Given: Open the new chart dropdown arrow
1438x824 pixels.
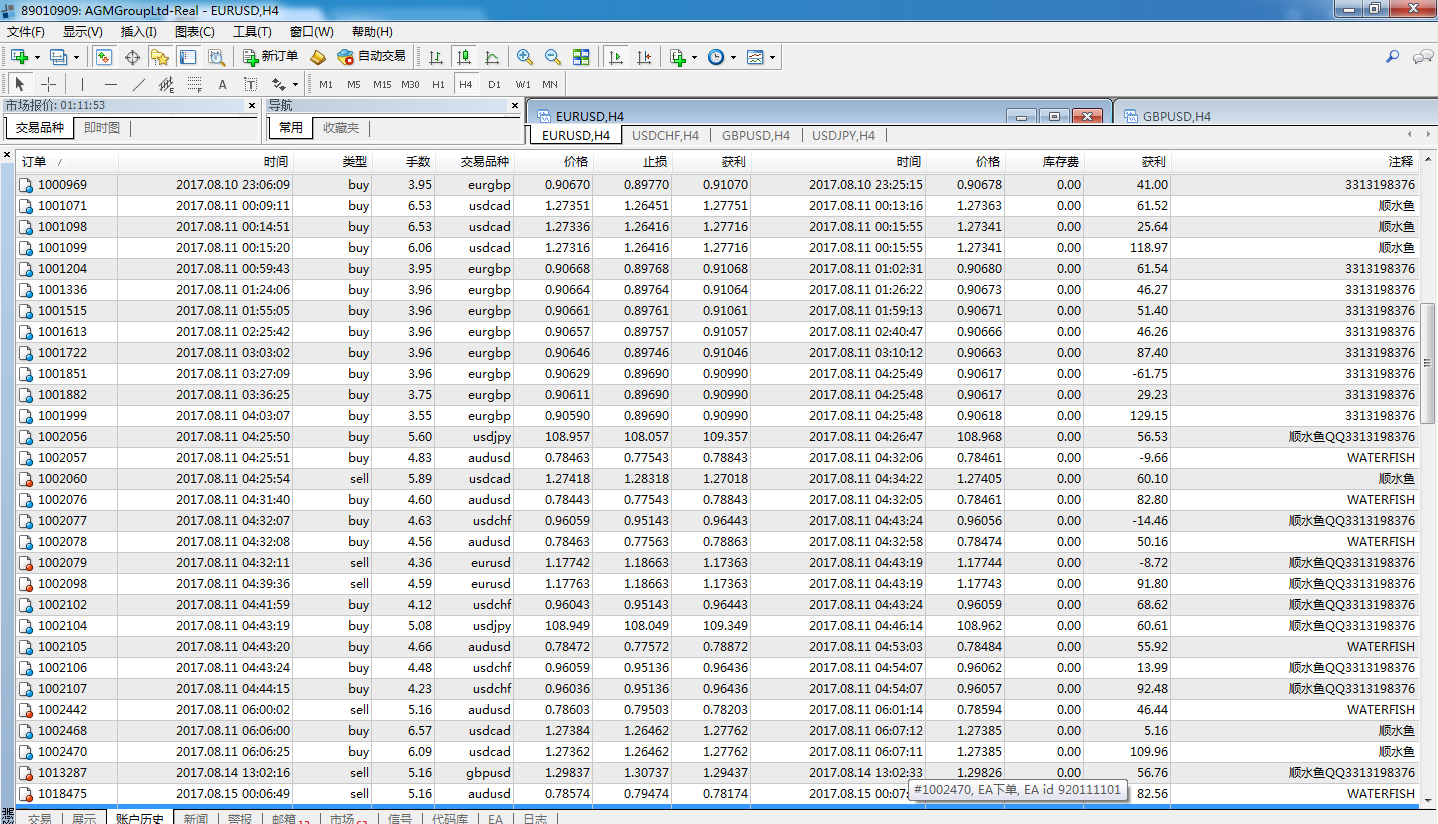Looking at the screenshot, I should (36, 57).
